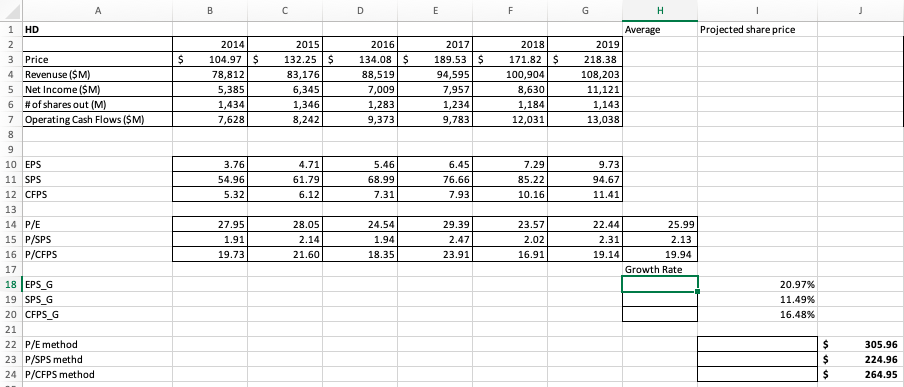This screenshot has width=904, height=387.
Task: Click column H header
Action: [x=660, y=11]
